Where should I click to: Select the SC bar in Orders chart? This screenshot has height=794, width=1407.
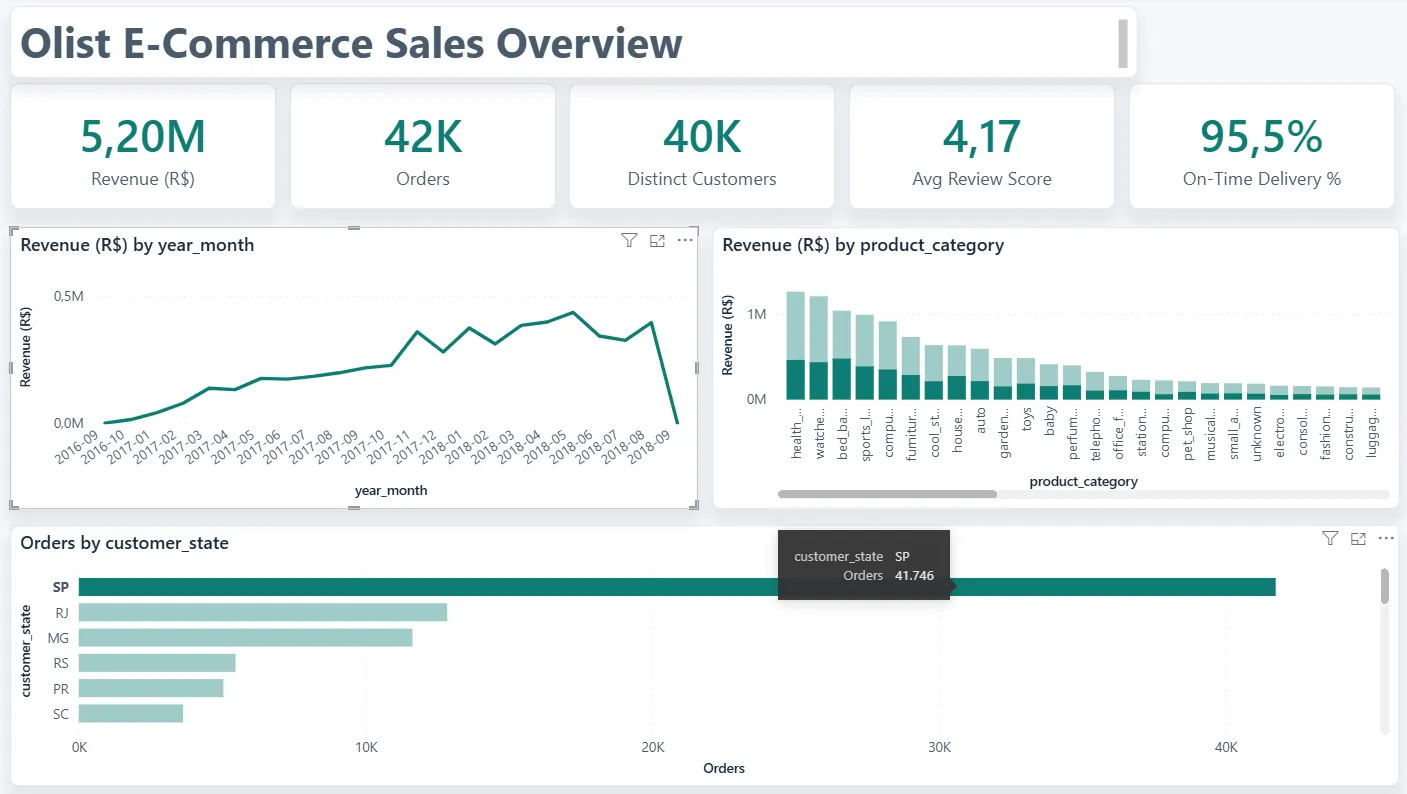(131, 713)
